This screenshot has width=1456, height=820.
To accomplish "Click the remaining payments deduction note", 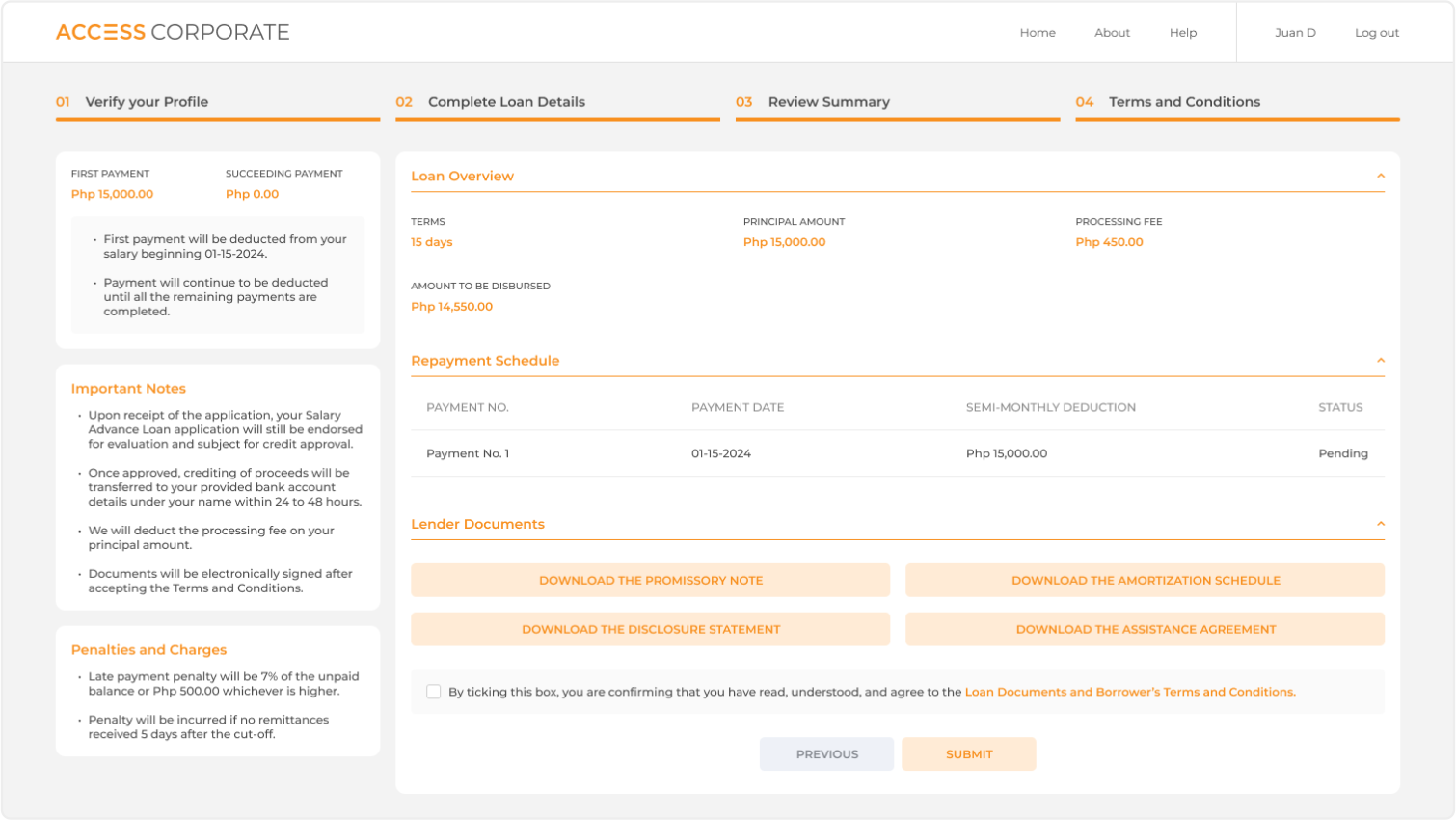I will pyautogui.click(x=216, y=297).
